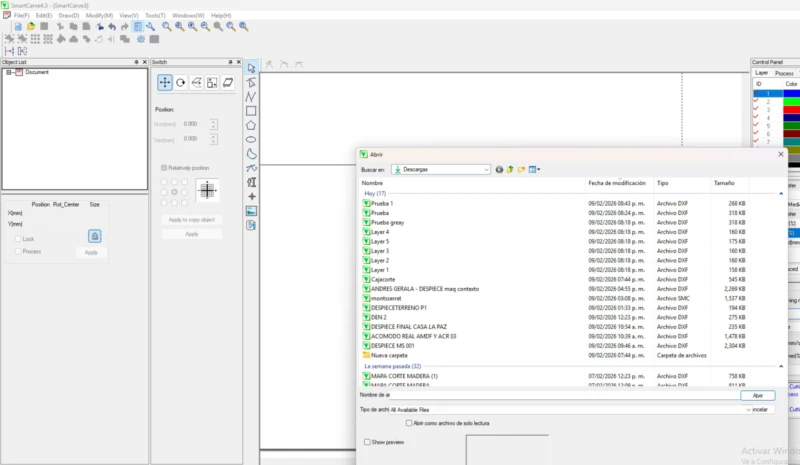Enable Show preview checkbox

(x=367, y=442)
